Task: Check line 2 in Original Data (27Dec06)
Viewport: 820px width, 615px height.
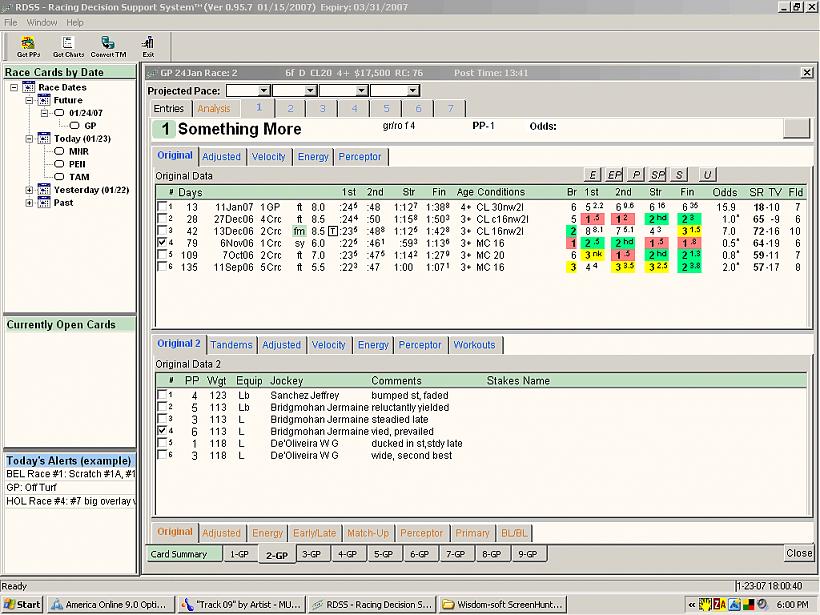Action: (x=162, y=219)
